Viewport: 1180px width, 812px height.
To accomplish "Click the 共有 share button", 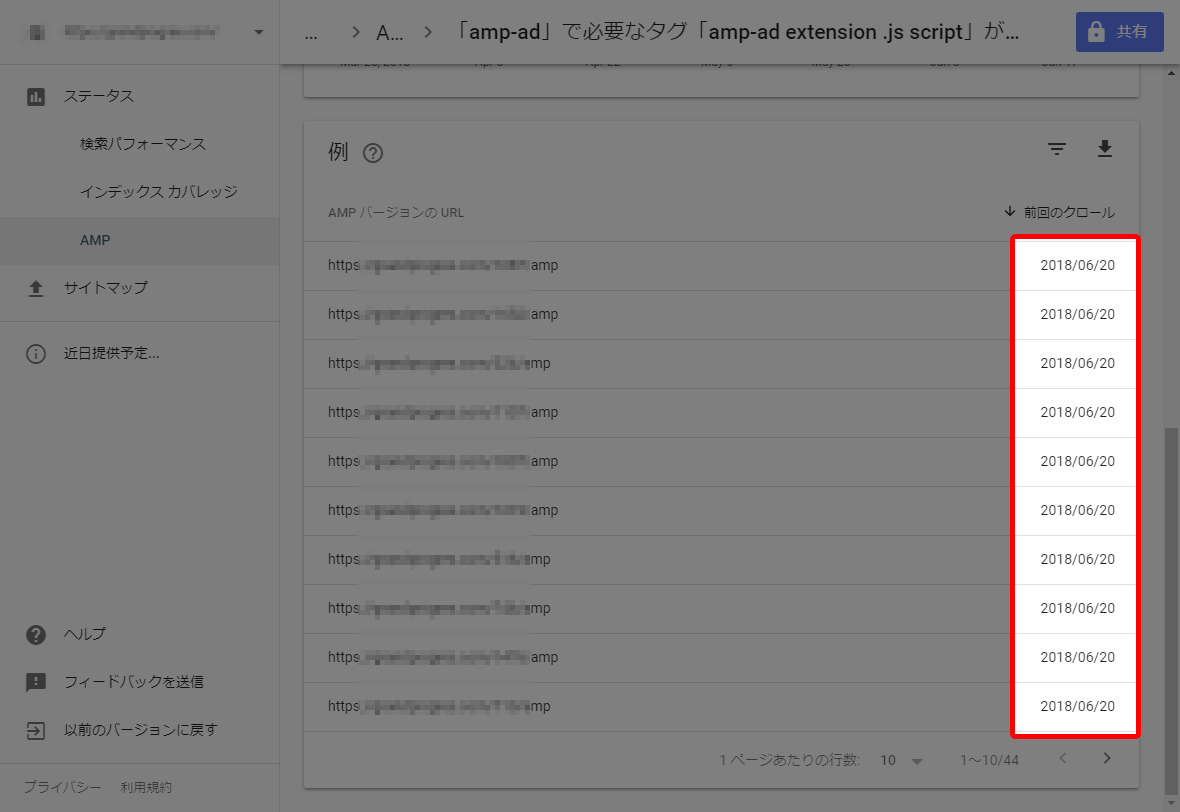I will point(1119,32).
